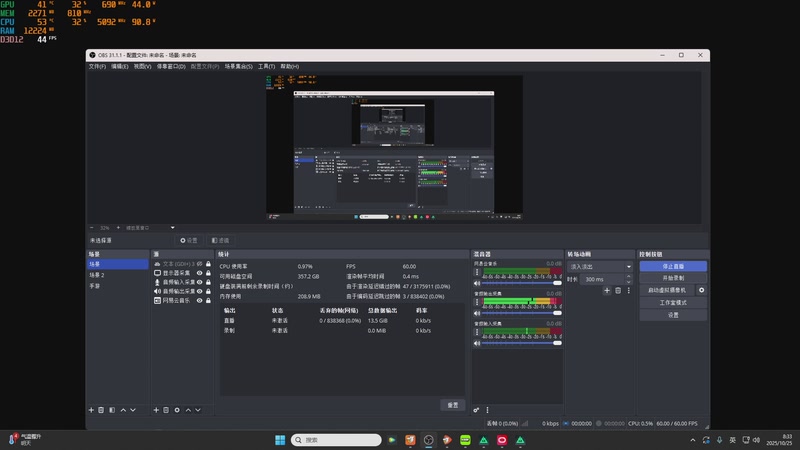The height and width of the screenshot is (450, 800).
Task: Open virtual camera settings gear
Action: pyautogui.click(x=702, y=290)
